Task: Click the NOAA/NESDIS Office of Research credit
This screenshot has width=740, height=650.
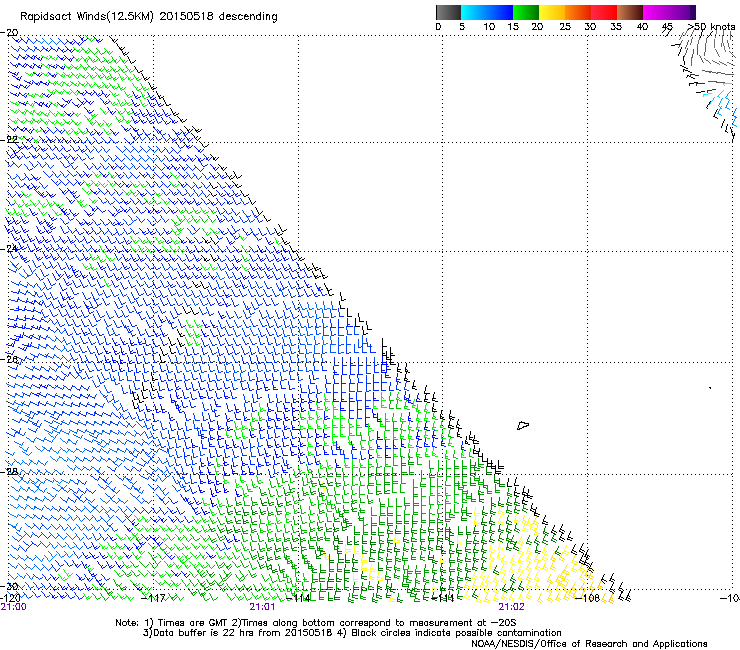Action: pos(589,643)
